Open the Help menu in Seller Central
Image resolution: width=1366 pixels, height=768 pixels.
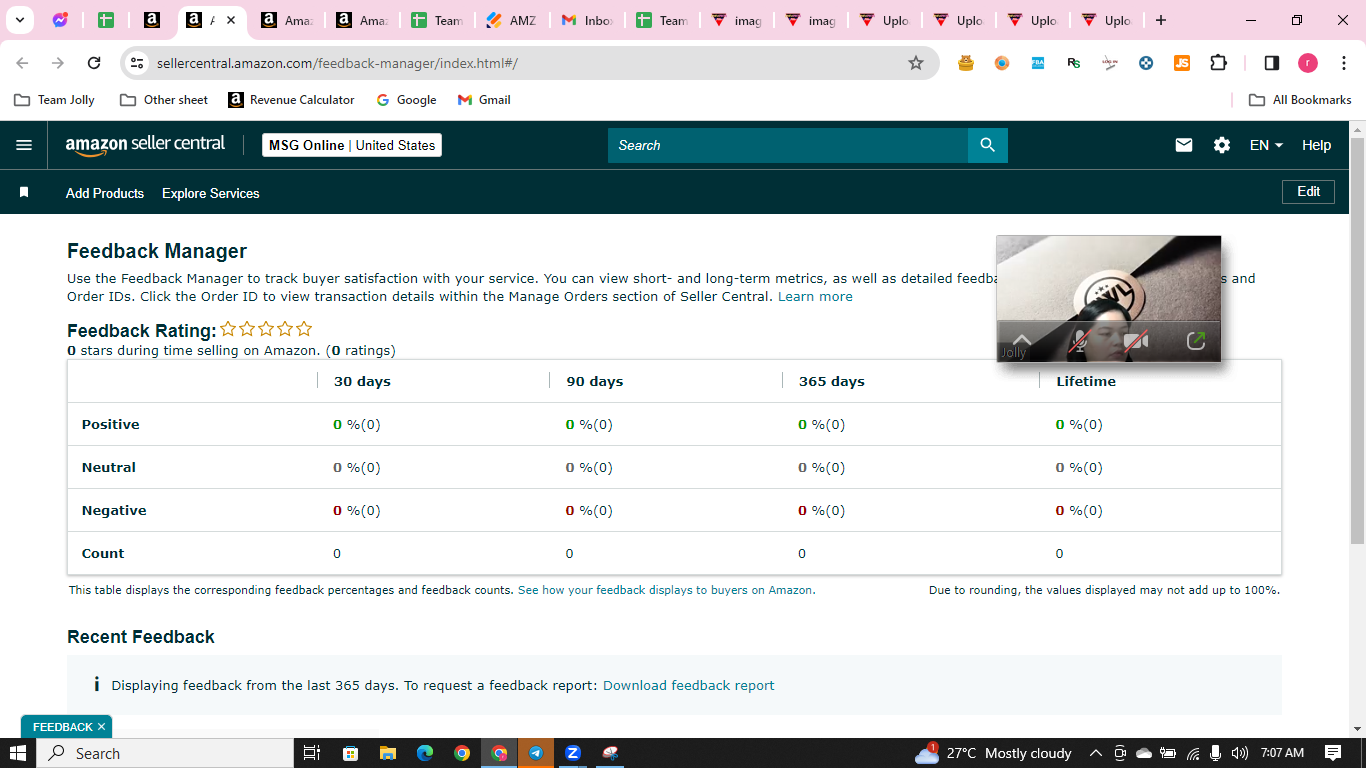(1316, 145)
